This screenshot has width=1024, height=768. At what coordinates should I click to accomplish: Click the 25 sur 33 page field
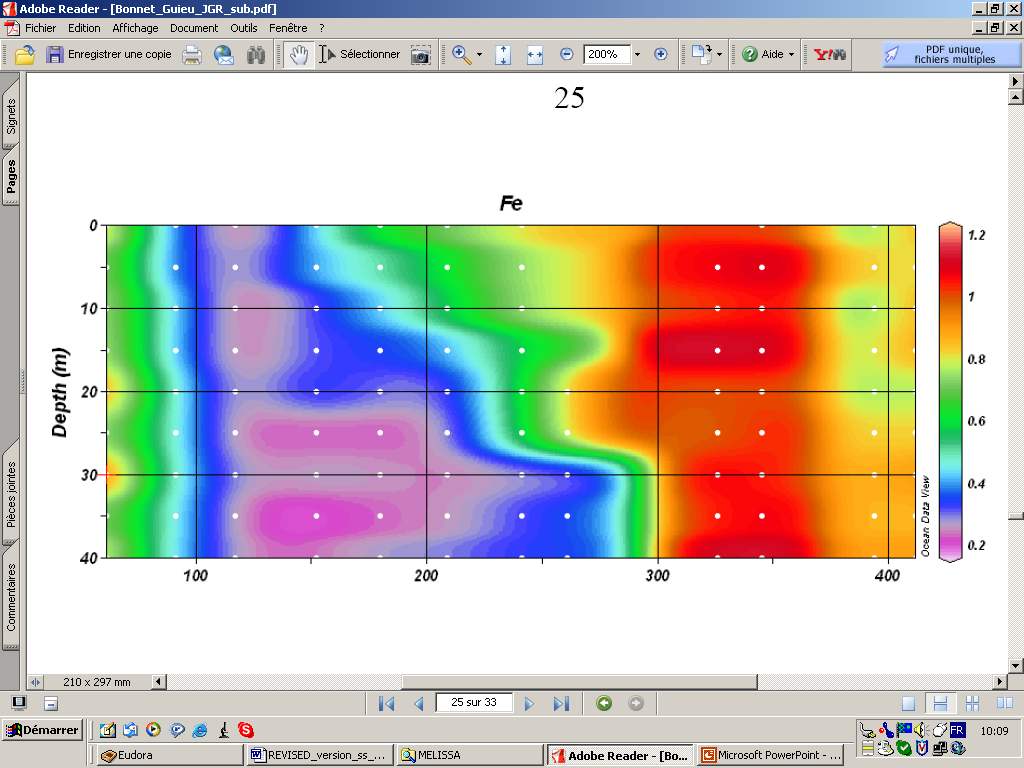pyautogui.click(x=473, y=702)
